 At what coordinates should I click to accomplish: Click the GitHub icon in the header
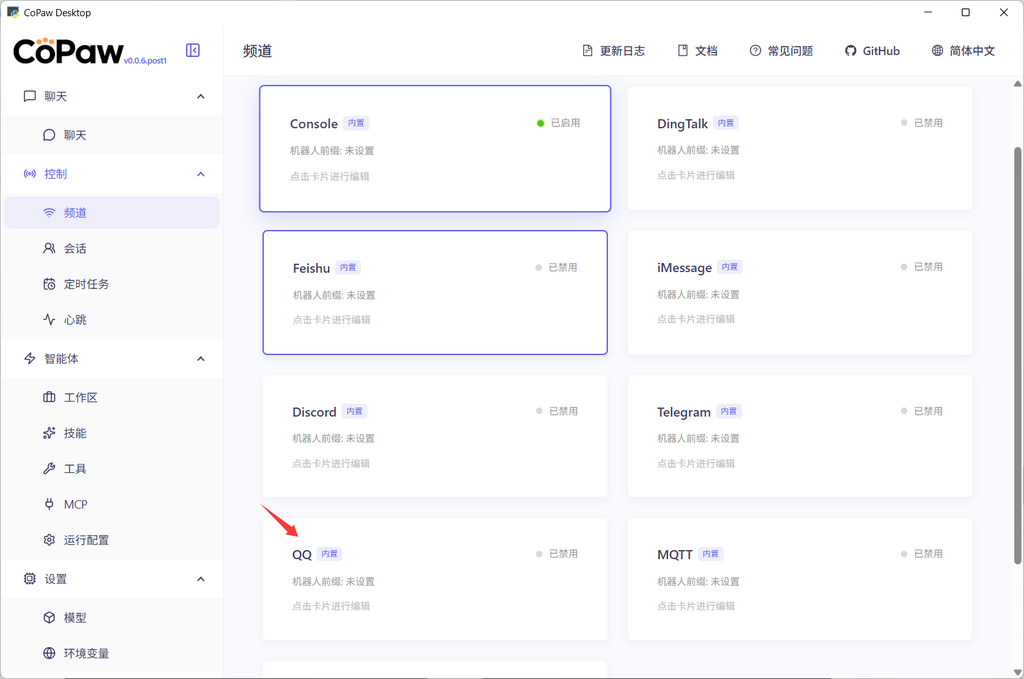pos(851,51)
